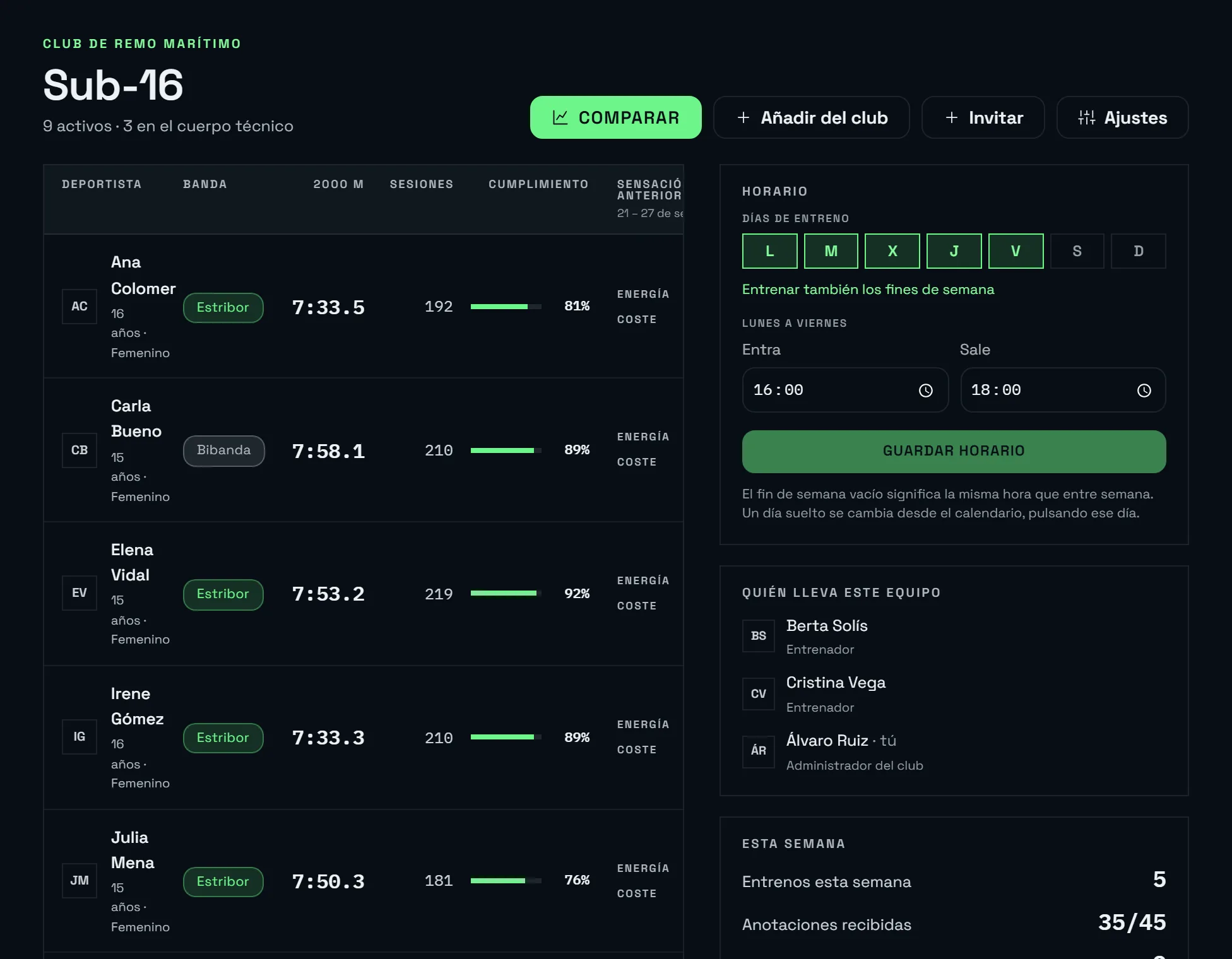Click the ÁR avatar of Álvaro Ruiz

[759, 751]
